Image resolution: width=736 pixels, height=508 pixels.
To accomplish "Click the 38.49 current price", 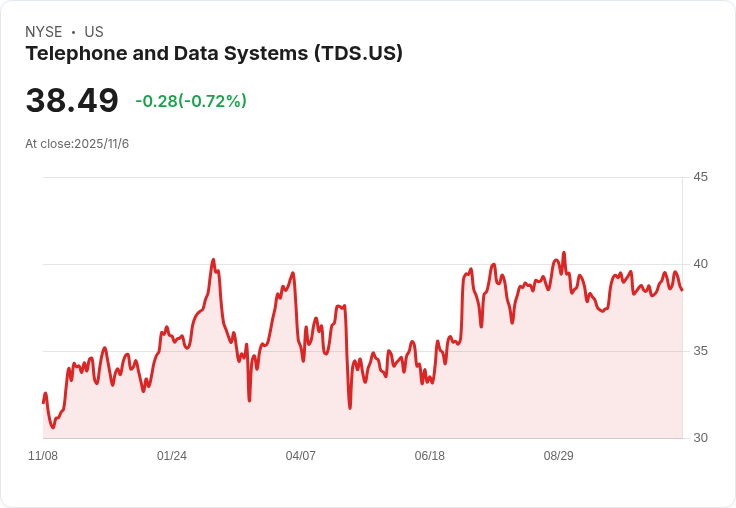I will click(x=72, y=100).
